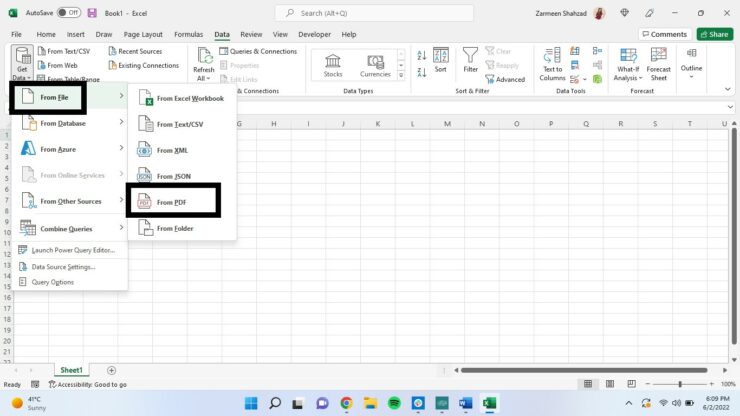The height and width of the screenshot is (416, 740).
Task: Select column header M
Action: pyautogui.click(x=447, y=124)
